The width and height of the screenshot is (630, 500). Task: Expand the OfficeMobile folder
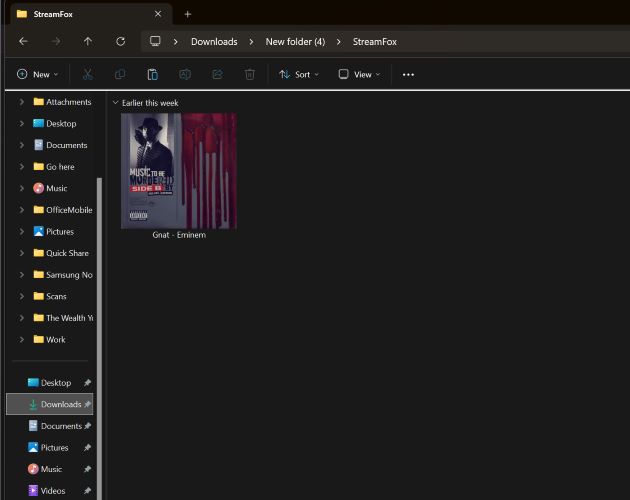[21, 210]
